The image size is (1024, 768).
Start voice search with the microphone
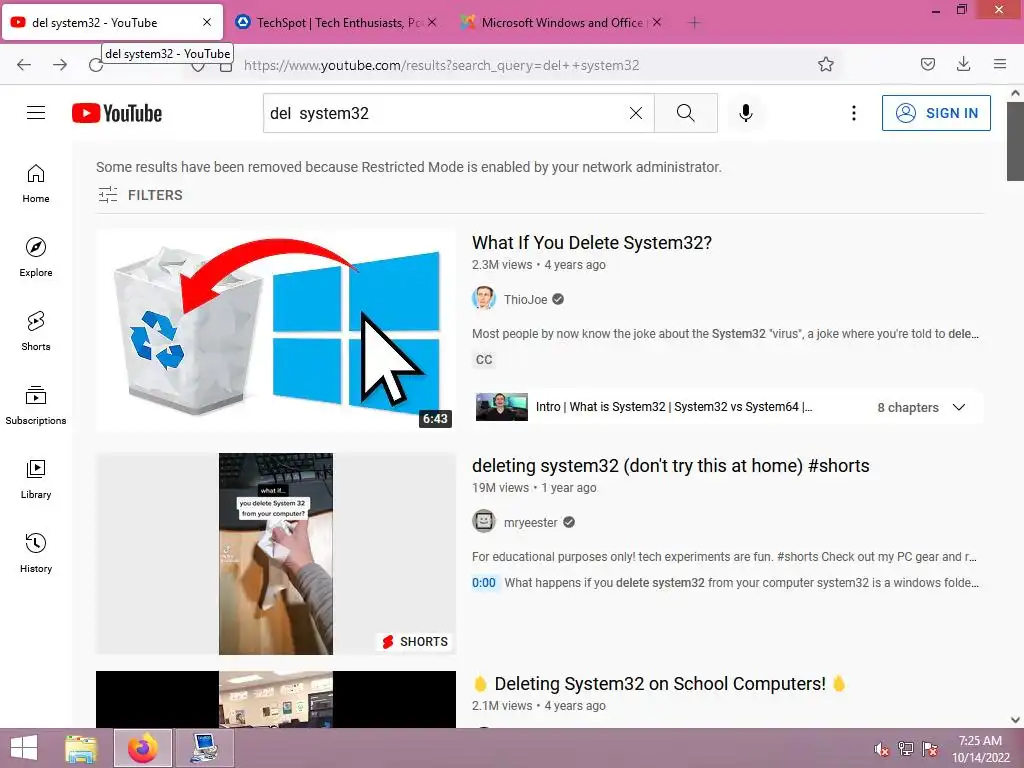pos(746,113)
